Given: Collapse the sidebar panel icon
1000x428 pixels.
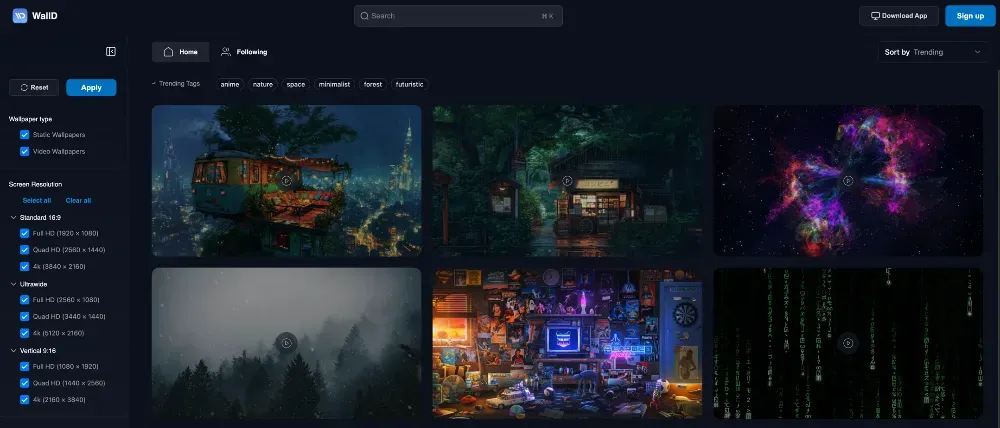Looking at the screenshot, I should [x=111, y=52].
